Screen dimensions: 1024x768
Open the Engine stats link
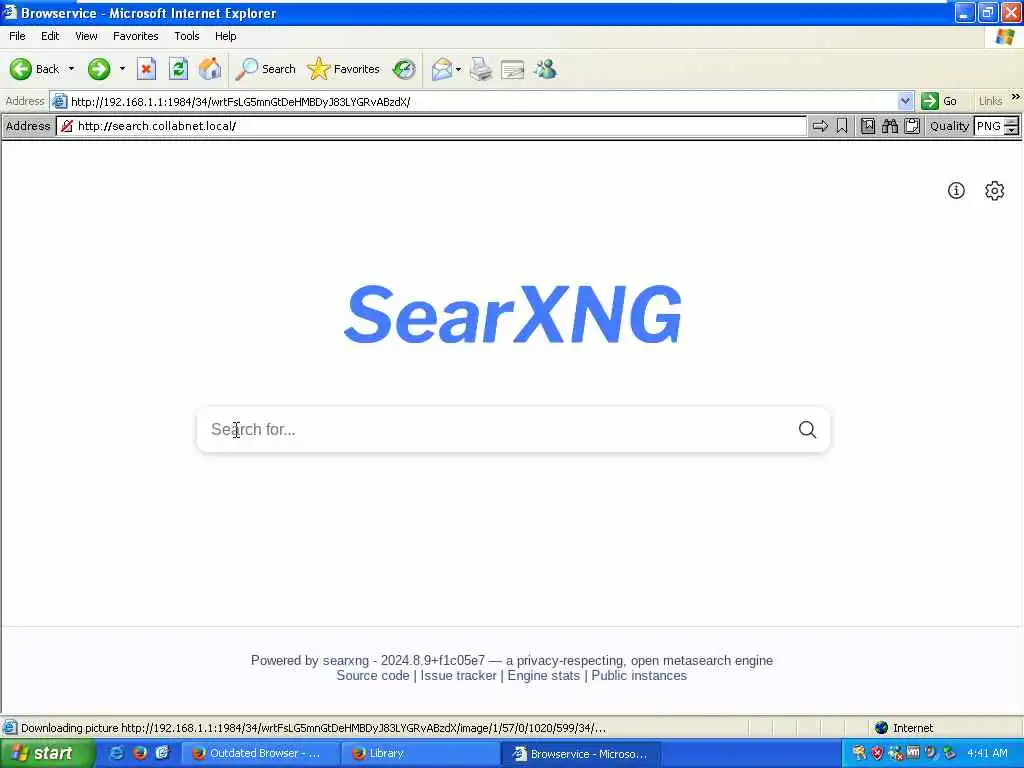click(543, 675)
